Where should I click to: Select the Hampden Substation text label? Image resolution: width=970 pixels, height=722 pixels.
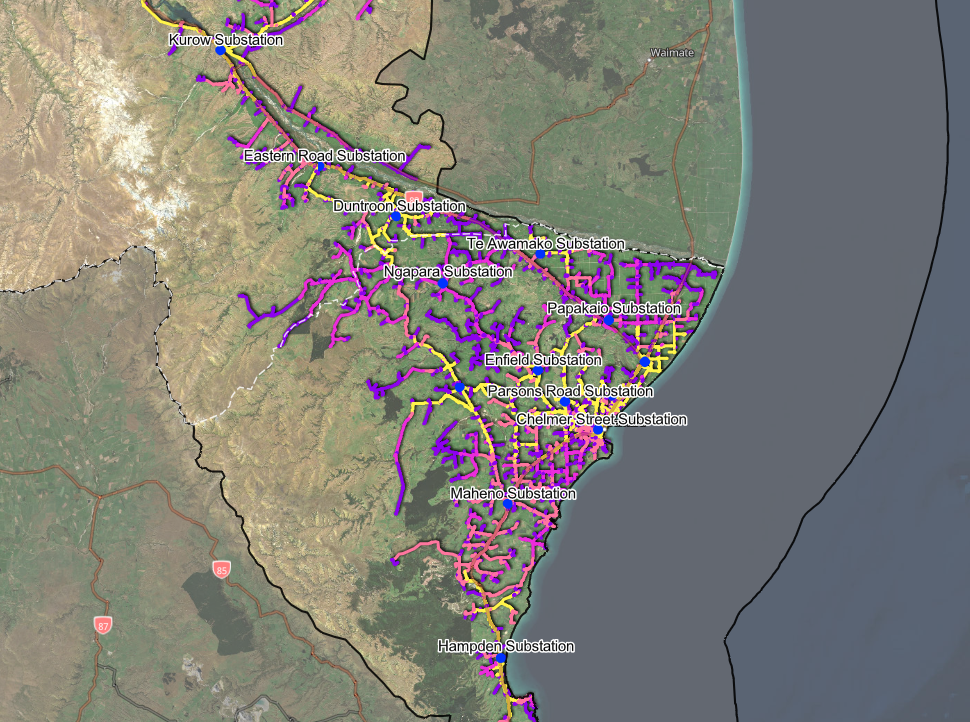click(x=506, y=647)
